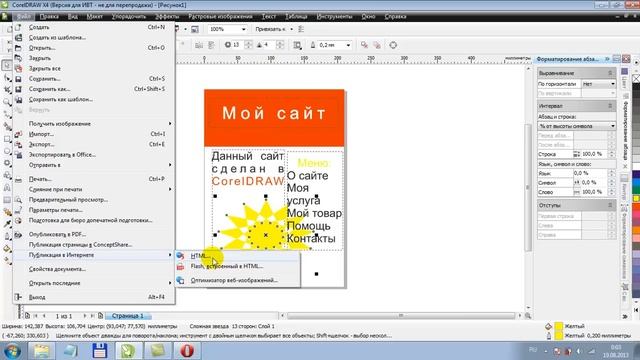640x360 pixels.
Task: Click the wrap paragraph text icon
Action: coord(297,45)
